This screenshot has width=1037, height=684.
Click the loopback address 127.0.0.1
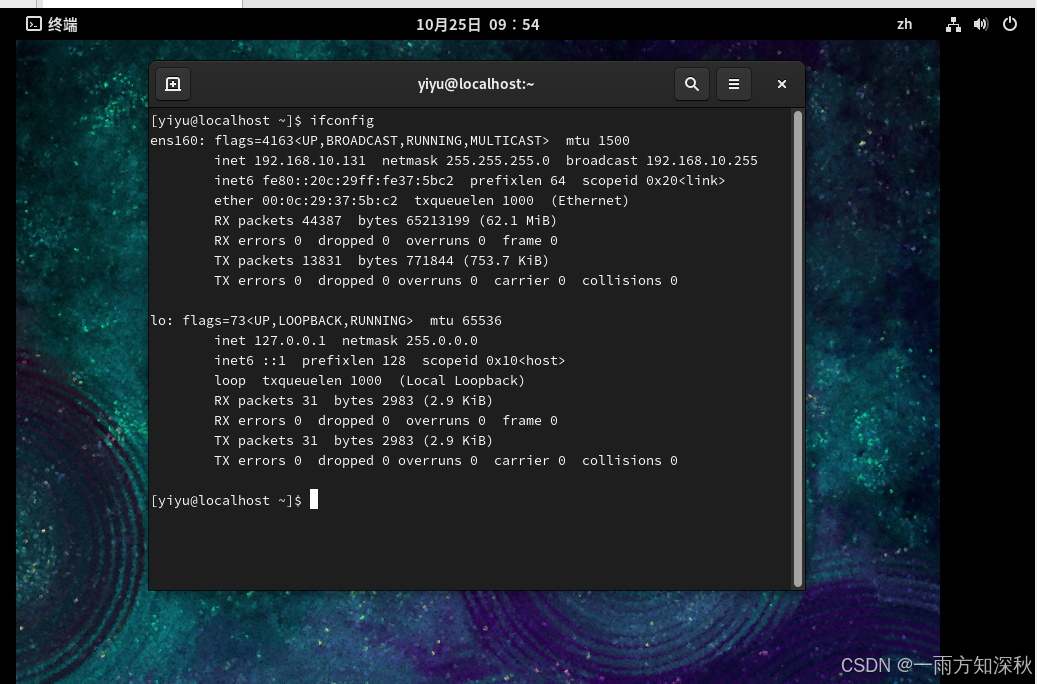(x=290, y=341)
